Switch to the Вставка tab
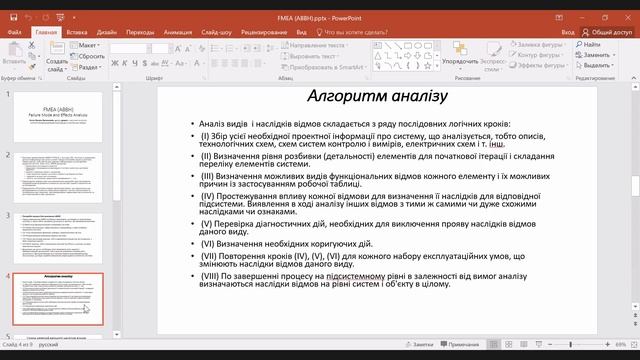Screen dimensions: 640x360 77,32
